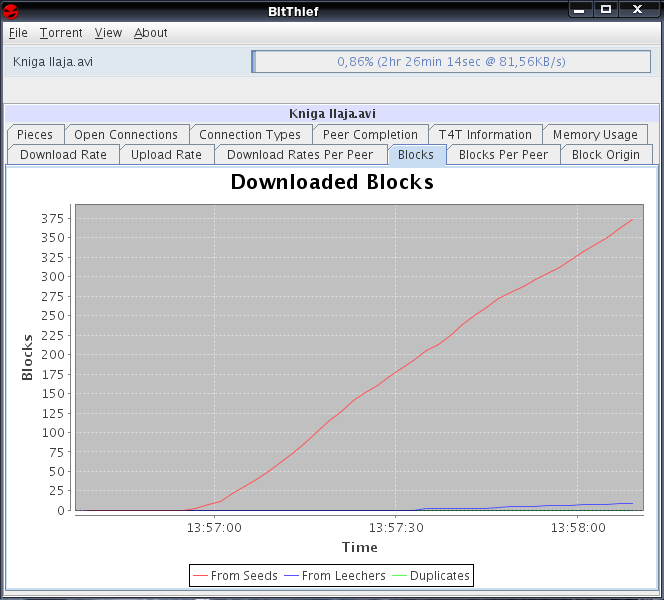Switch to the Download Rate tab
The image size is (664, 600).
[x=64, y=155]
